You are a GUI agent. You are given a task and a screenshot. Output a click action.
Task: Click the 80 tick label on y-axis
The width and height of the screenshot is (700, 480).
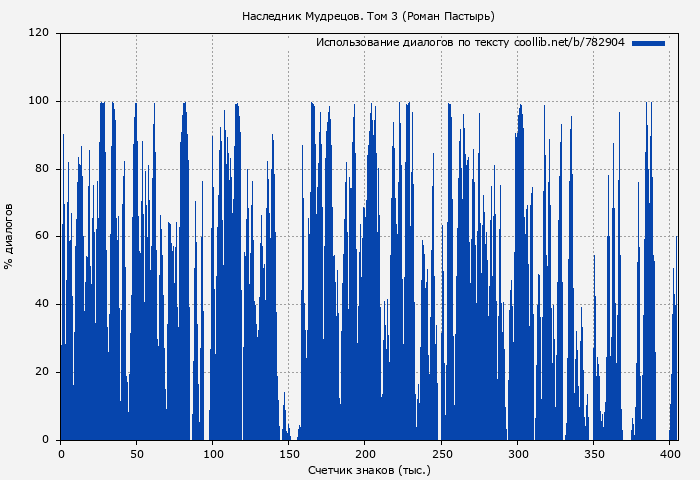[42, 169]
